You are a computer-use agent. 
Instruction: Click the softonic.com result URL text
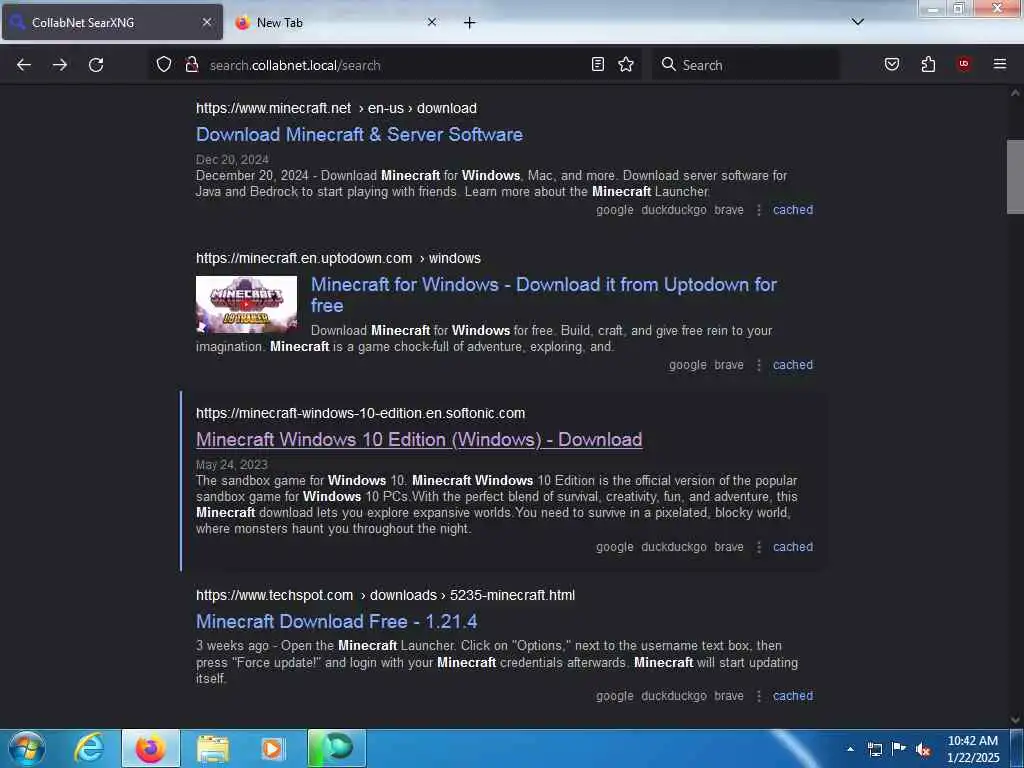pos(360,413)
